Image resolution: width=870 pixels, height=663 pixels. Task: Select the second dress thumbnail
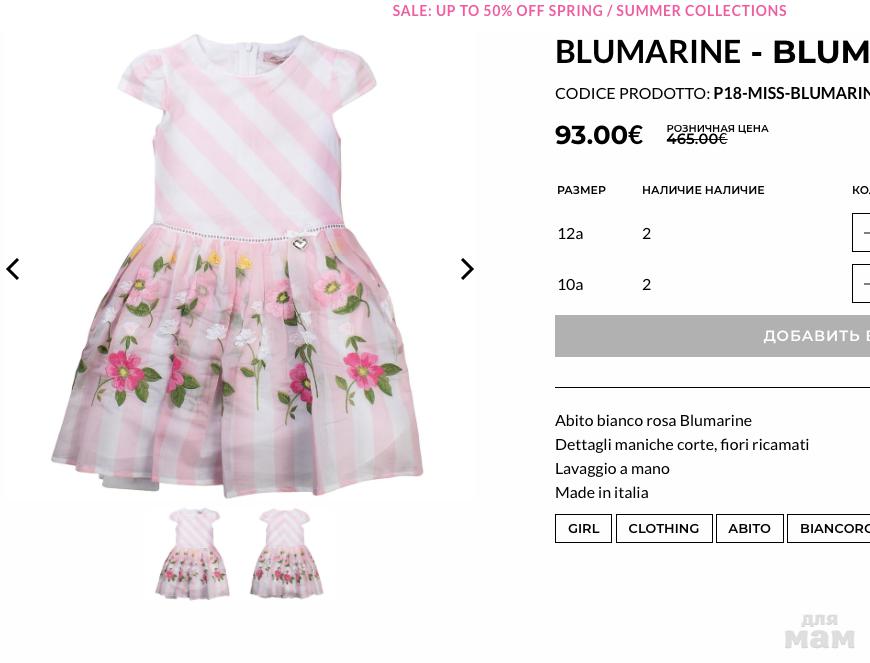[x=286, y=554]
